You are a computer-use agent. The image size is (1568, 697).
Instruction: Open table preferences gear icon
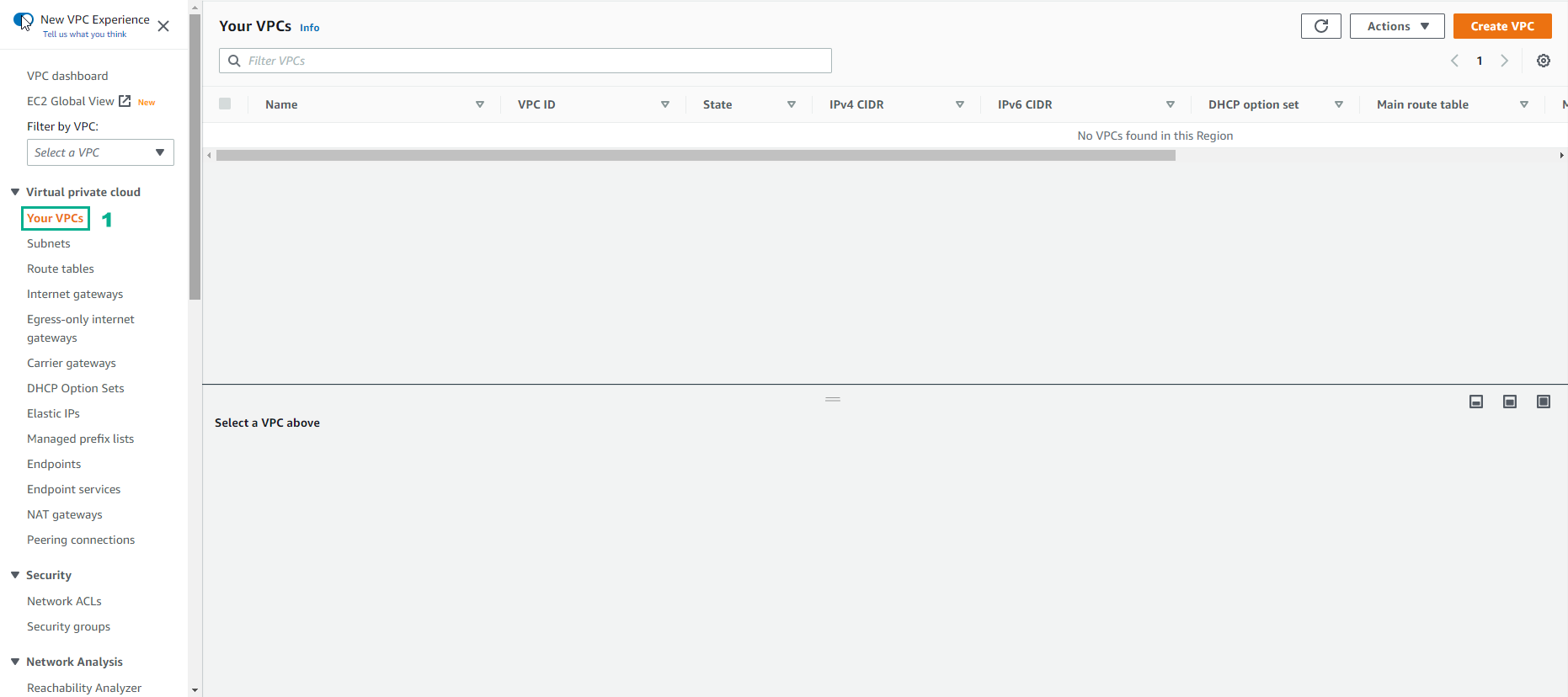1544,61
